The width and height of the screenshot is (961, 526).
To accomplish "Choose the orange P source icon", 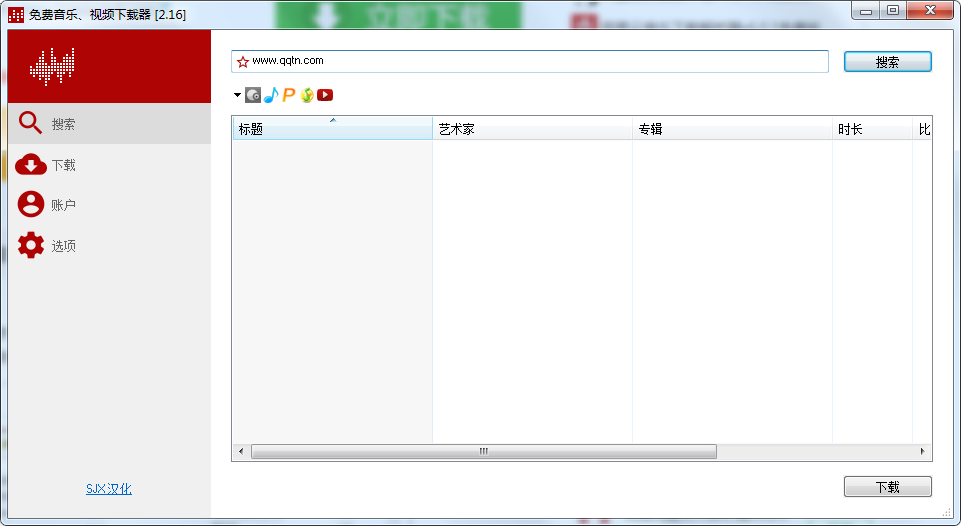I will [289, 95].
